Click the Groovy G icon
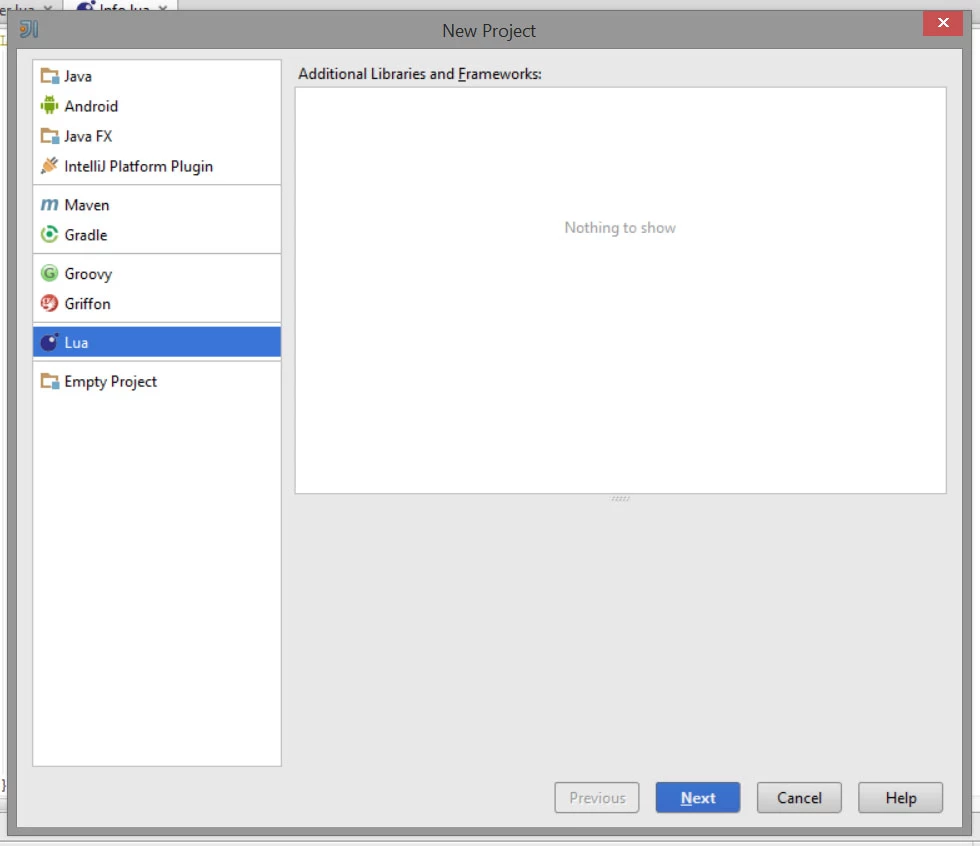 49,274
